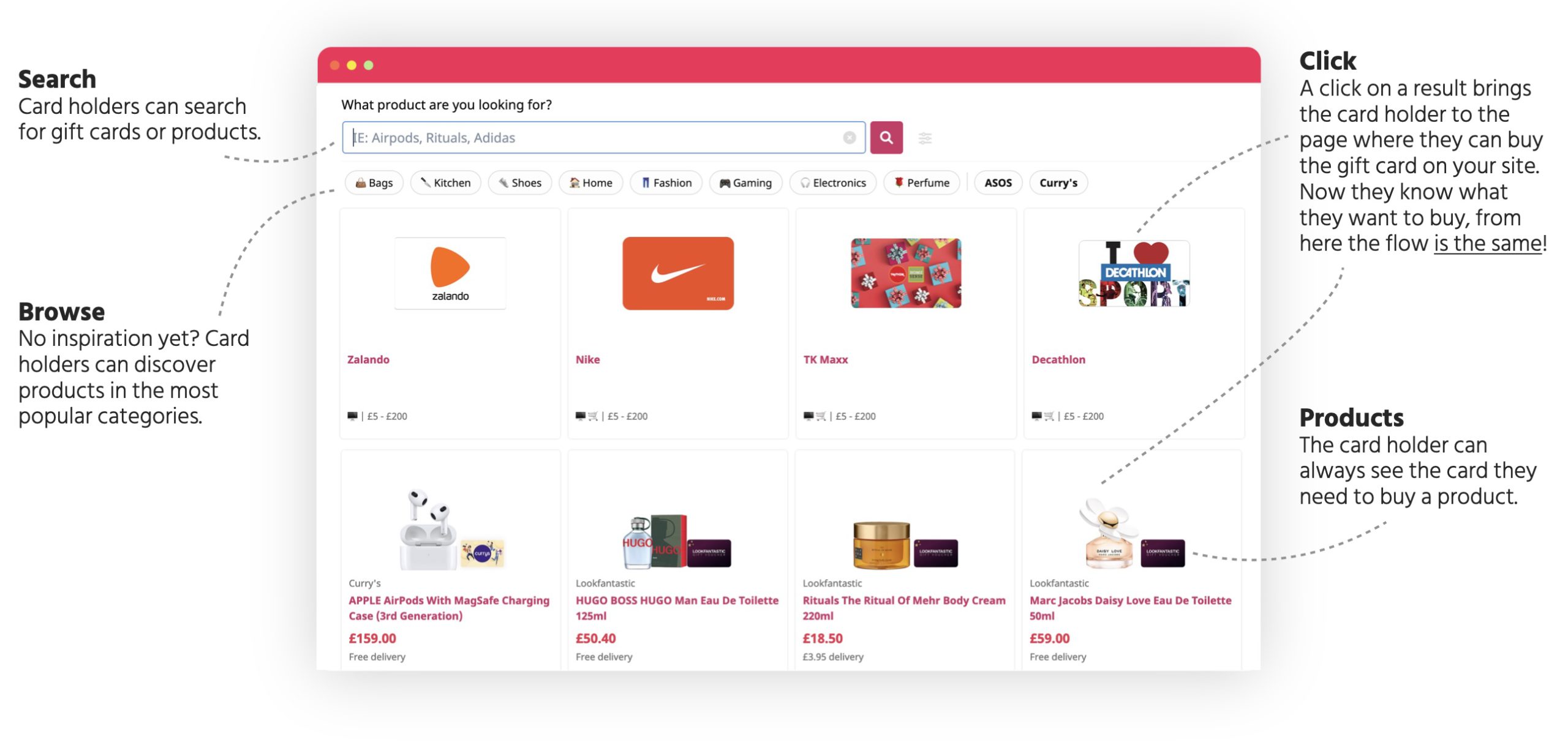Click the monitor icon on the Nike card
Screen dimensions: 1568x756
580,416
